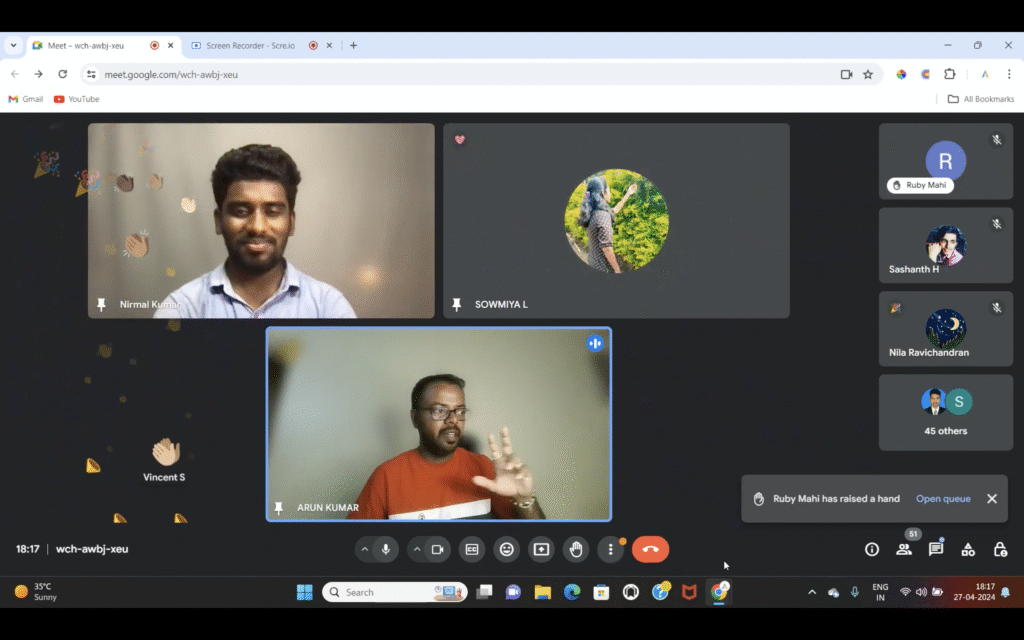
Task: Click the 45 others participant tile
Action: coord(945,412)
